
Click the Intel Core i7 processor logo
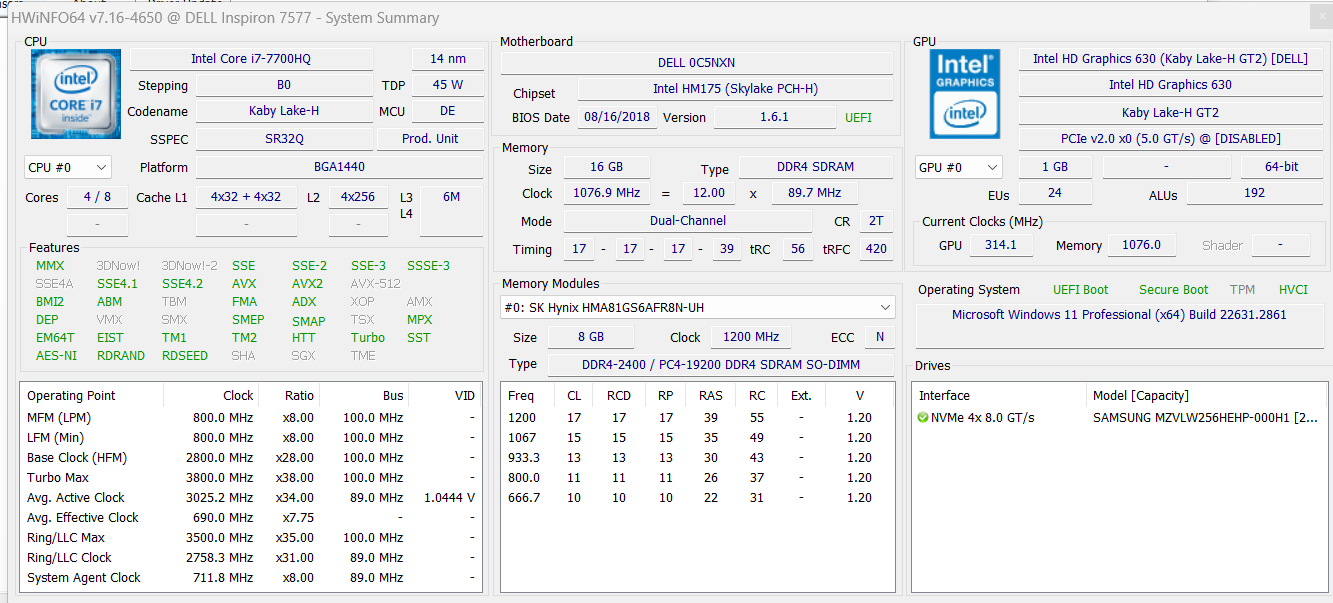(76, 93)
